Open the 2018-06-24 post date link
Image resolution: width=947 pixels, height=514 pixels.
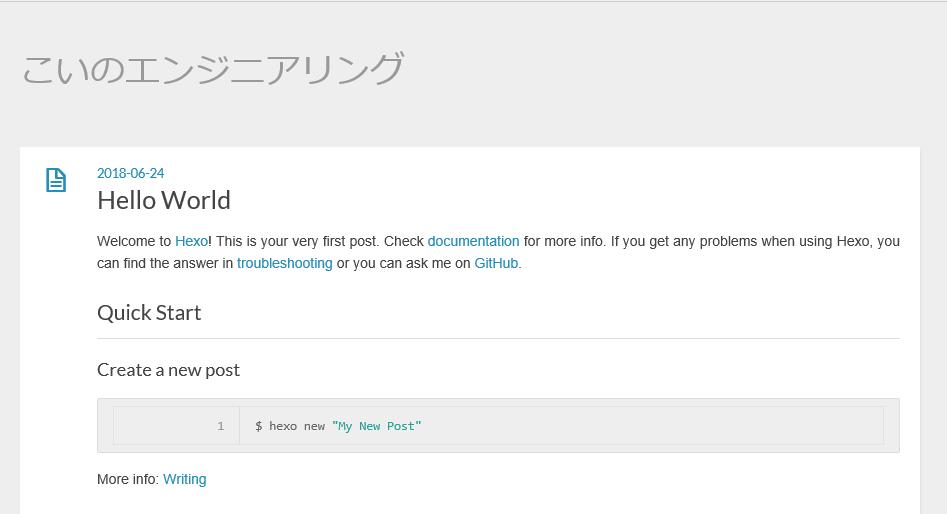[130, 173]
